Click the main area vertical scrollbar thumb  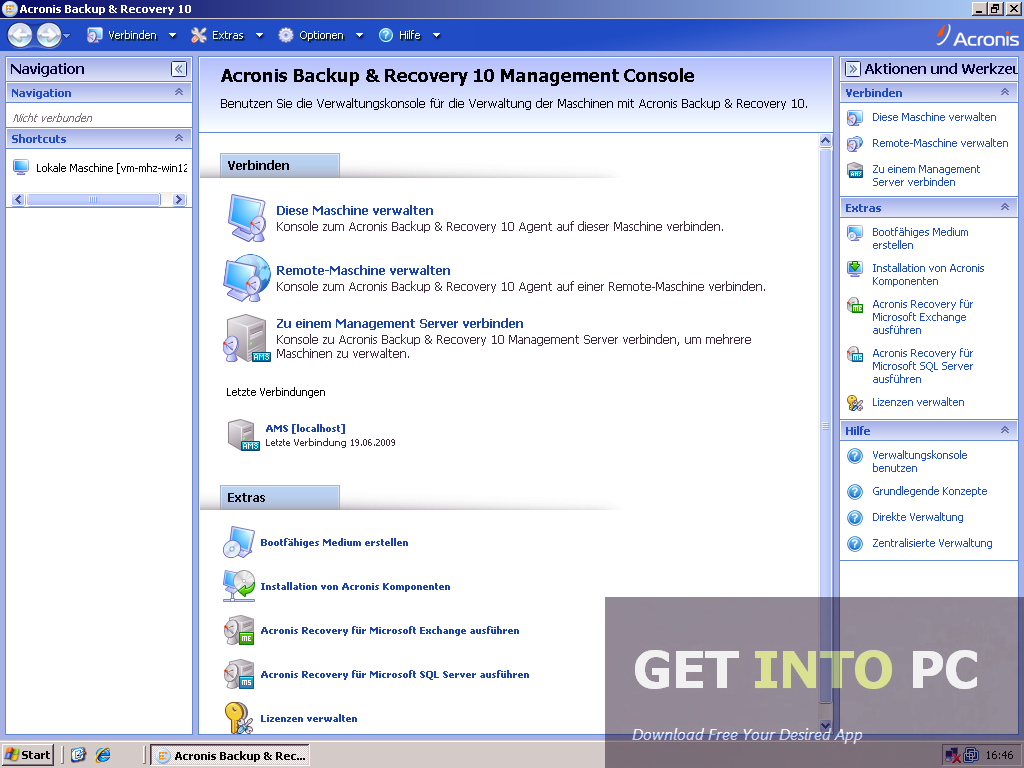[825, 426]
